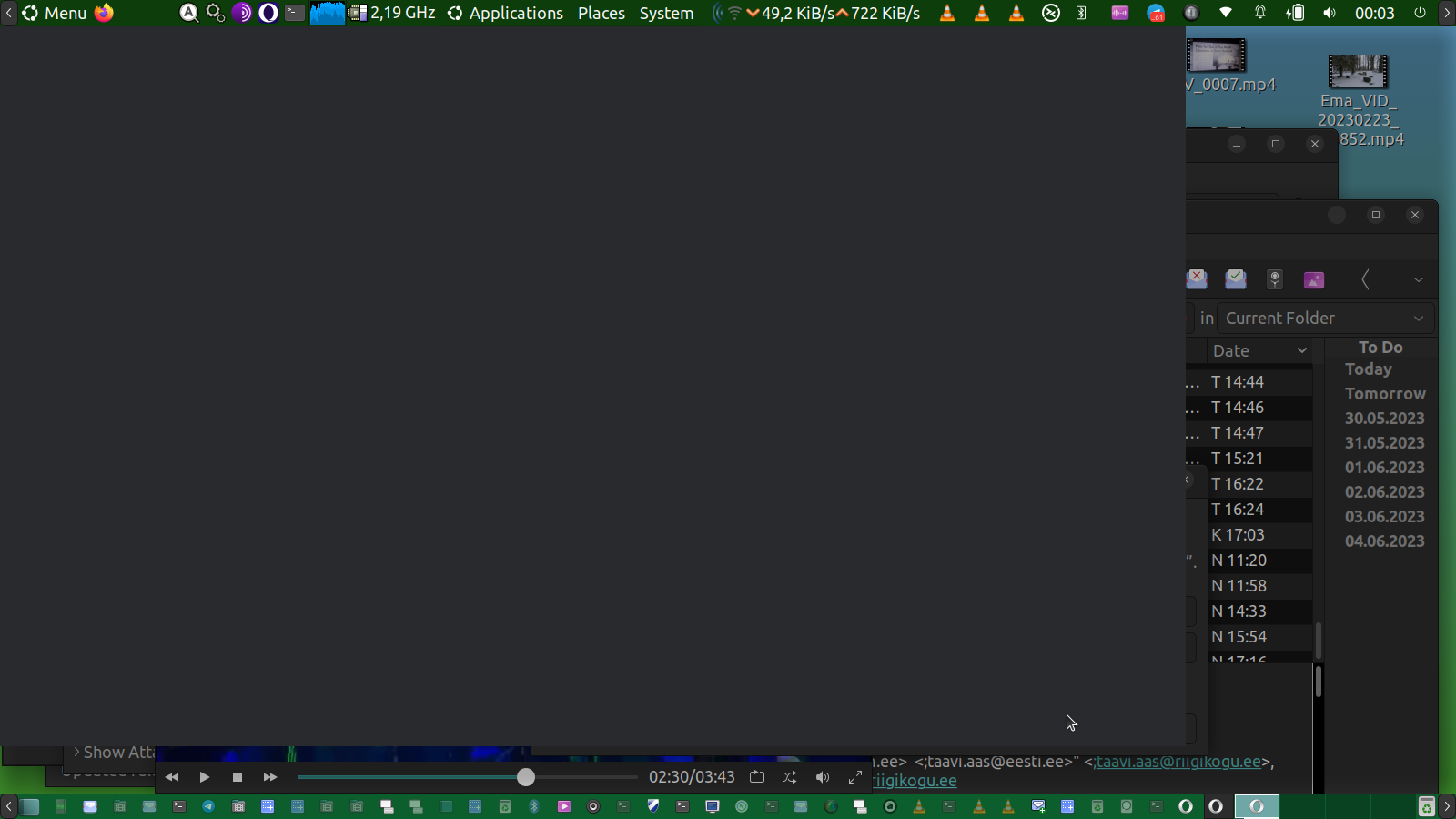This screenshot has width=1456, height=819.
Task: Open the notifications bell tray icon
Action: click(x=1260, y=13)
